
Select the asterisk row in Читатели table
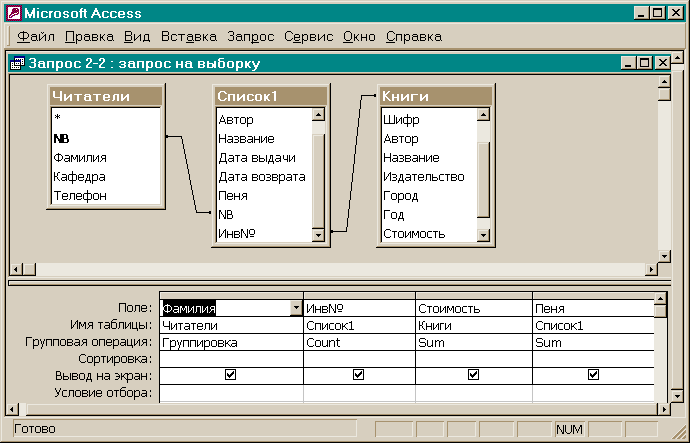click(x=106, y=118)
